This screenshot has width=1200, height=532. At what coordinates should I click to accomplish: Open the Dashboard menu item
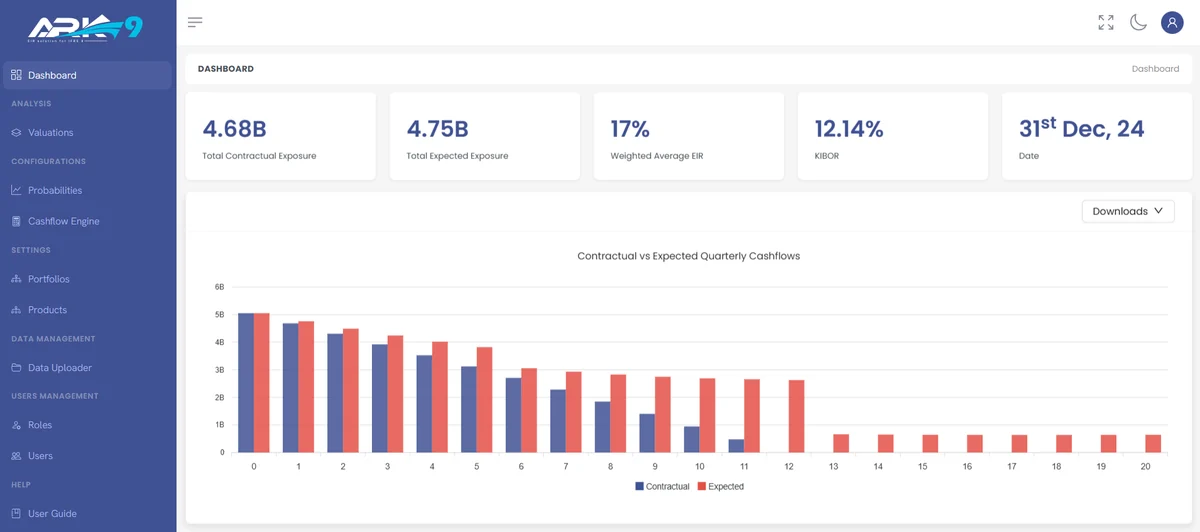tap(88, 75)
